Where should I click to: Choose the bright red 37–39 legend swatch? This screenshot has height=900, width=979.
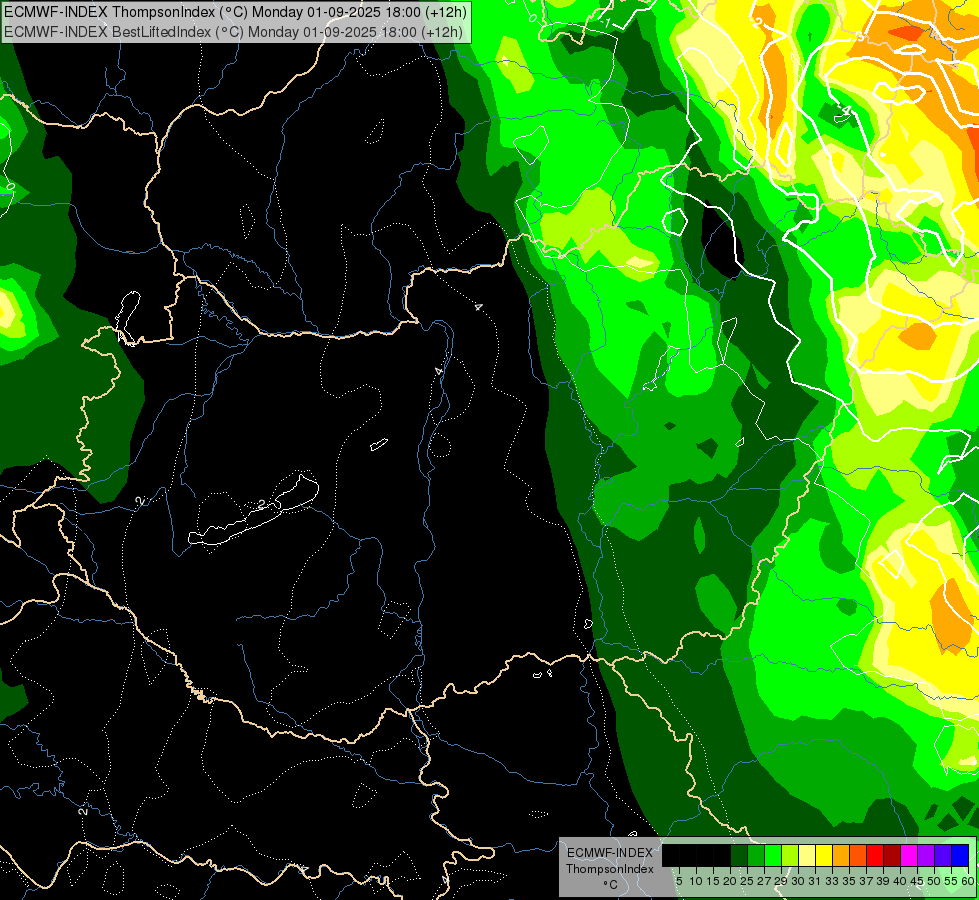(x=875, y=855)
